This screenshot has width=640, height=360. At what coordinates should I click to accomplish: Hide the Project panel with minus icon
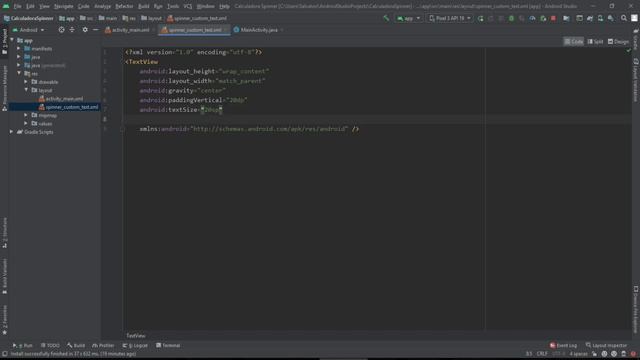tap(96, 30)
